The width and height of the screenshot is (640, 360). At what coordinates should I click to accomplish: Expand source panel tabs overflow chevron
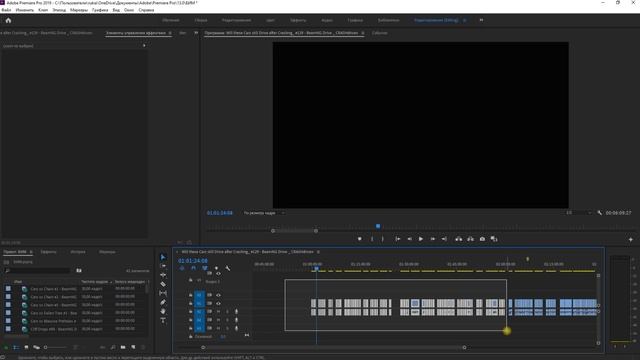196,33
